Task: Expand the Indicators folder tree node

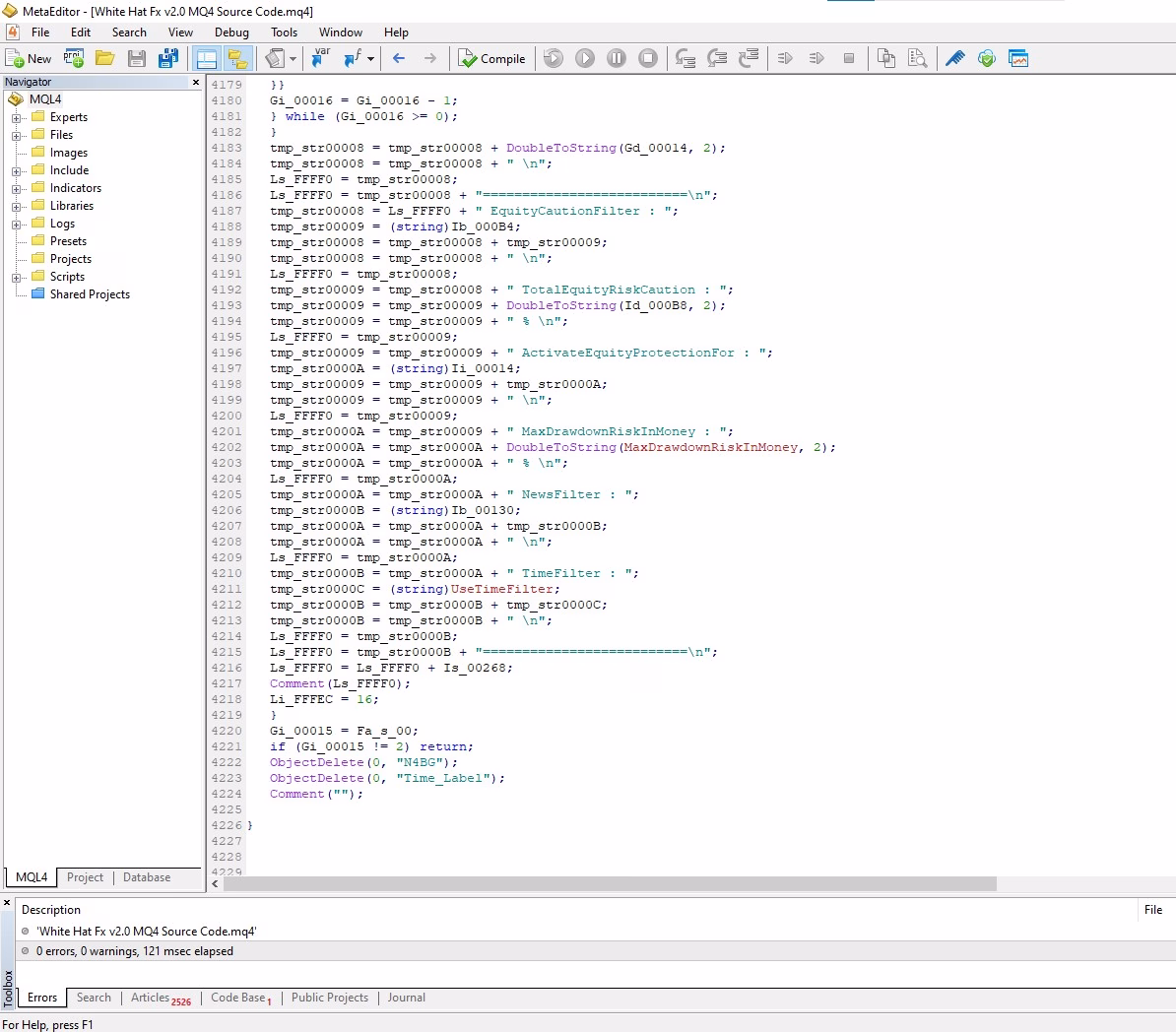Action: [16, 189]
